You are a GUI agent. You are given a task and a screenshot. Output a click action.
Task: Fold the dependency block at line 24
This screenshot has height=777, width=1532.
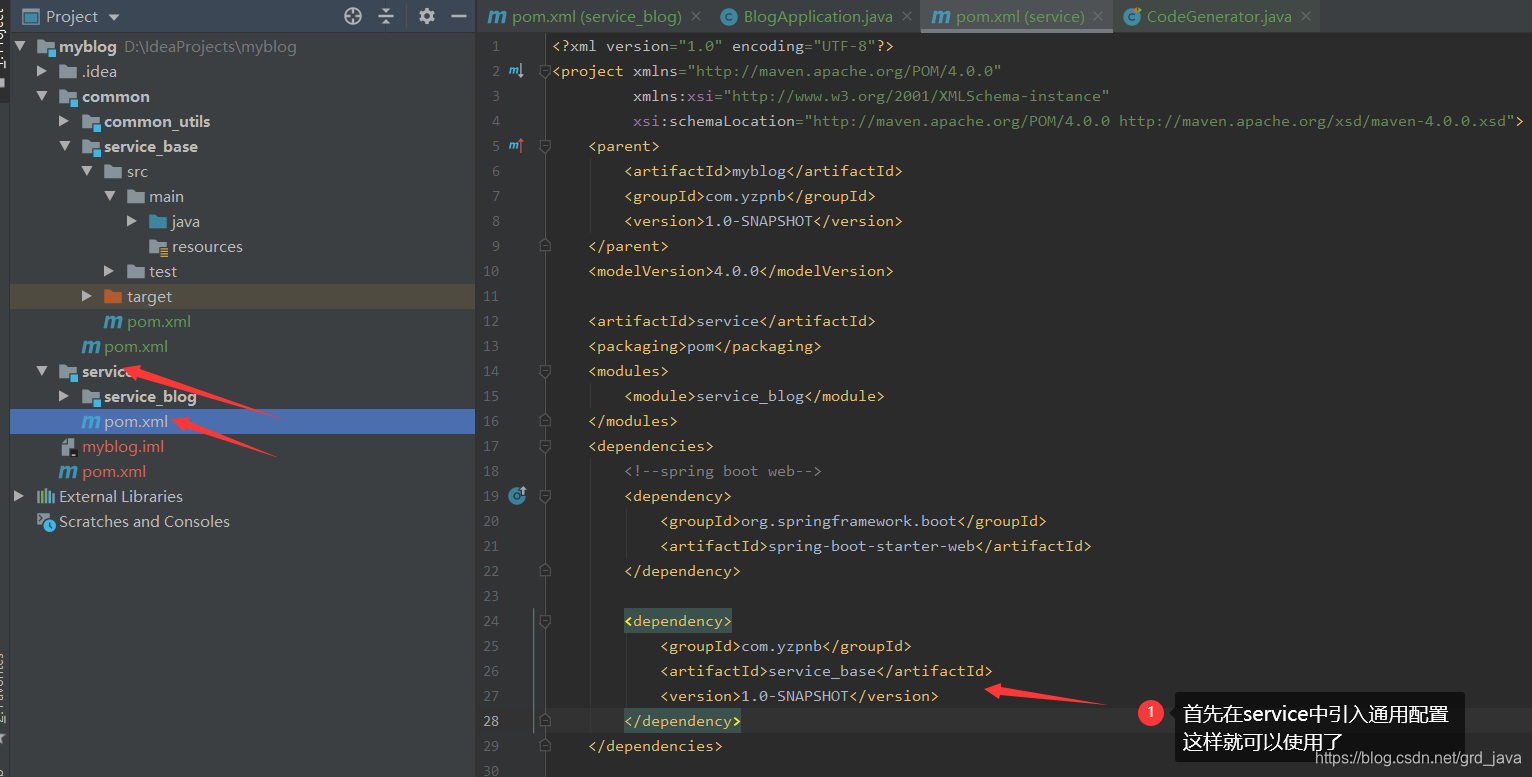coord(545,621)
